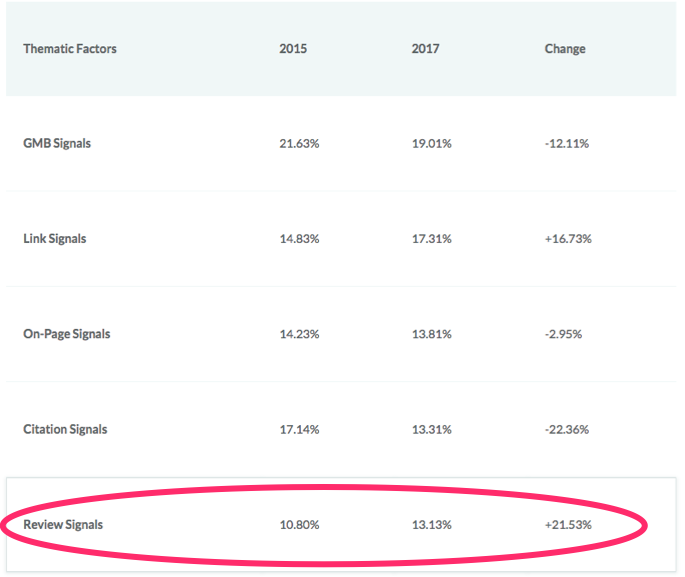The width and height of the screenshot is (685, 577).
Task: Select the +16.73% change value
Action: (568, 239)
